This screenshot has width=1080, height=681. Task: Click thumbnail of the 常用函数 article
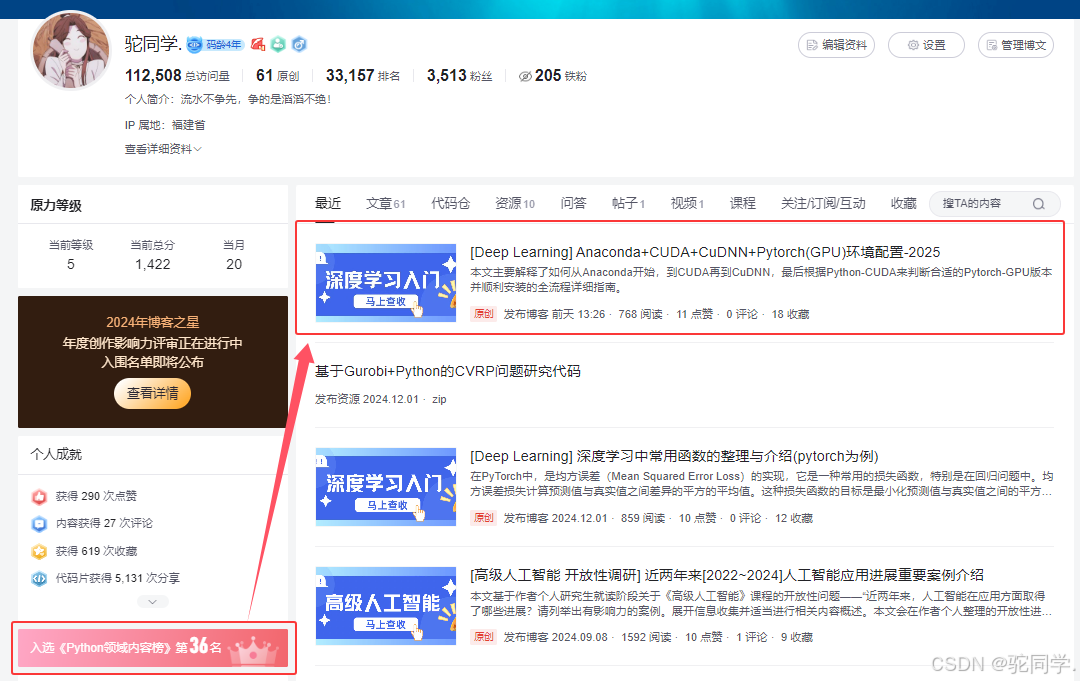pyautogui.click(x=386, y=487)
